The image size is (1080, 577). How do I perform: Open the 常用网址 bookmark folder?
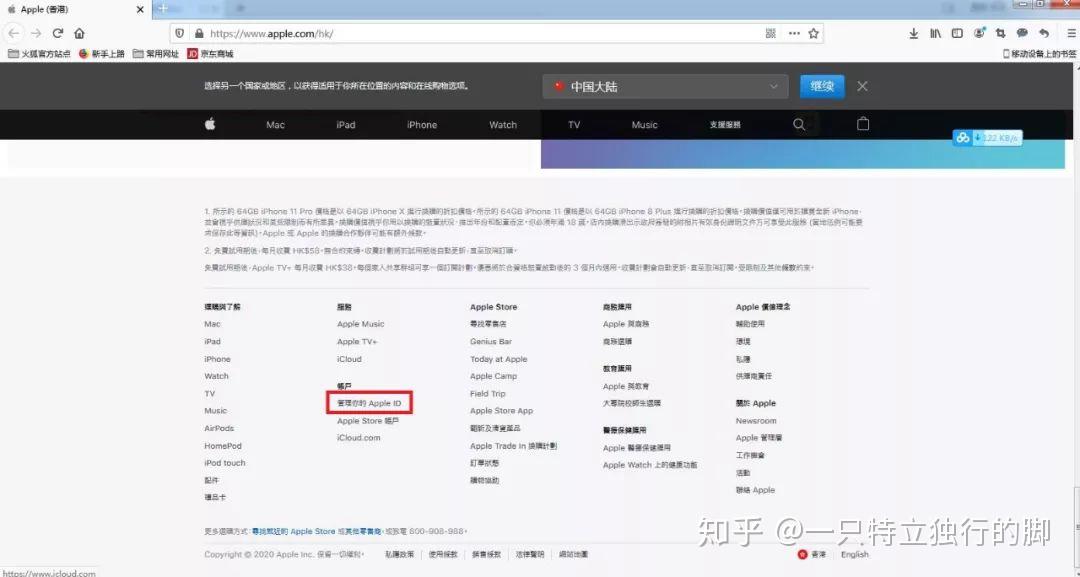[x=156, y=54]
